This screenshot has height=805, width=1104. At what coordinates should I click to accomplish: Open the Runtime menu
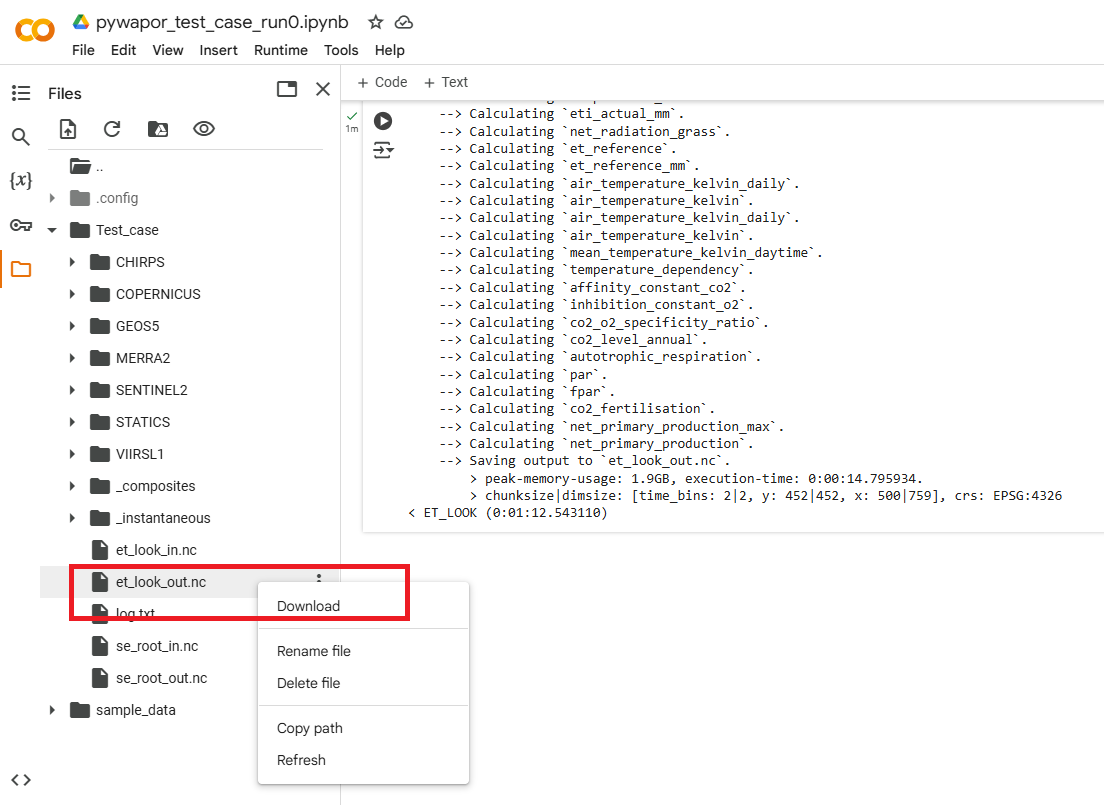280,50
